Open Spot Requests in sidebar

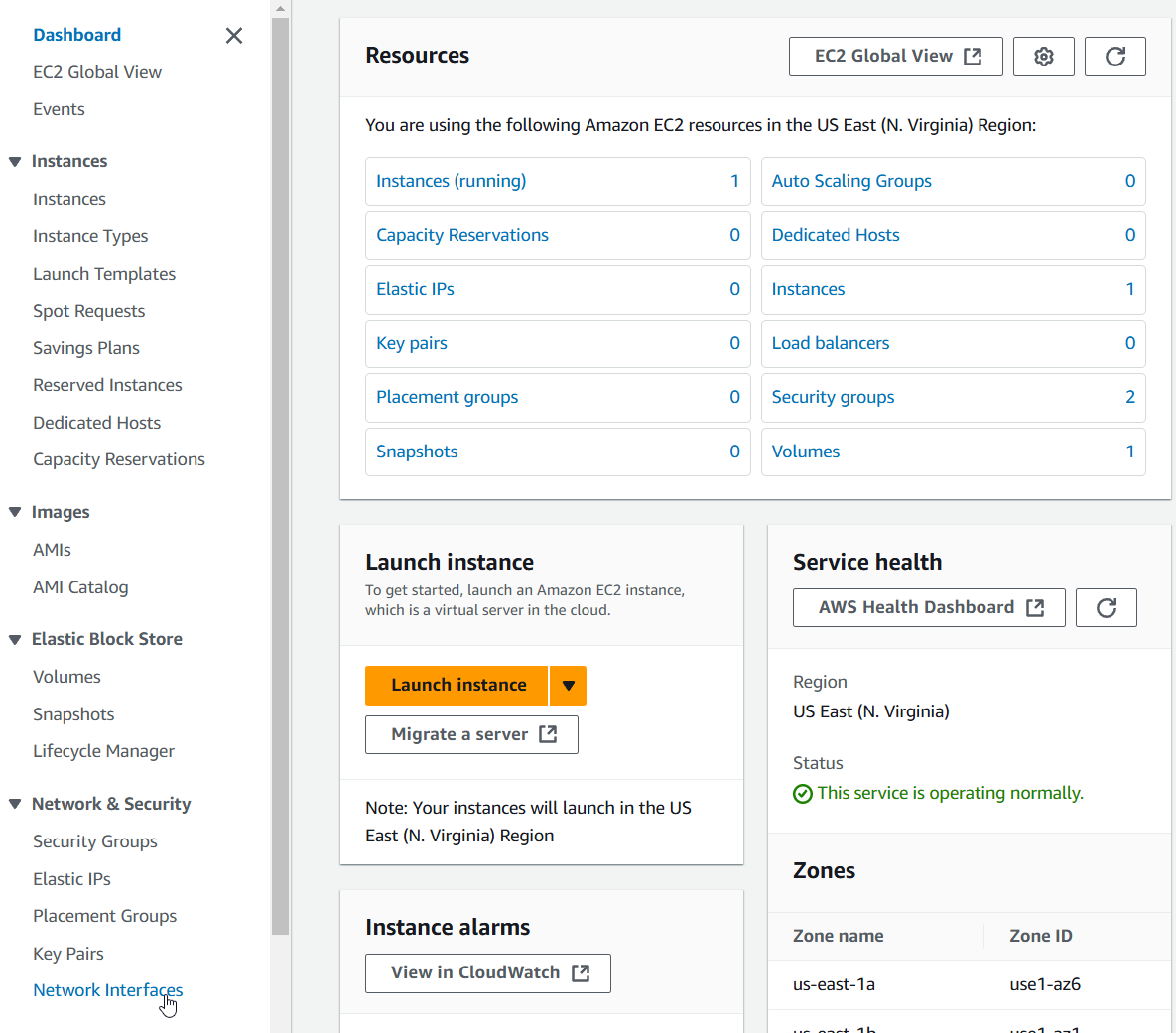pos(89,311)
